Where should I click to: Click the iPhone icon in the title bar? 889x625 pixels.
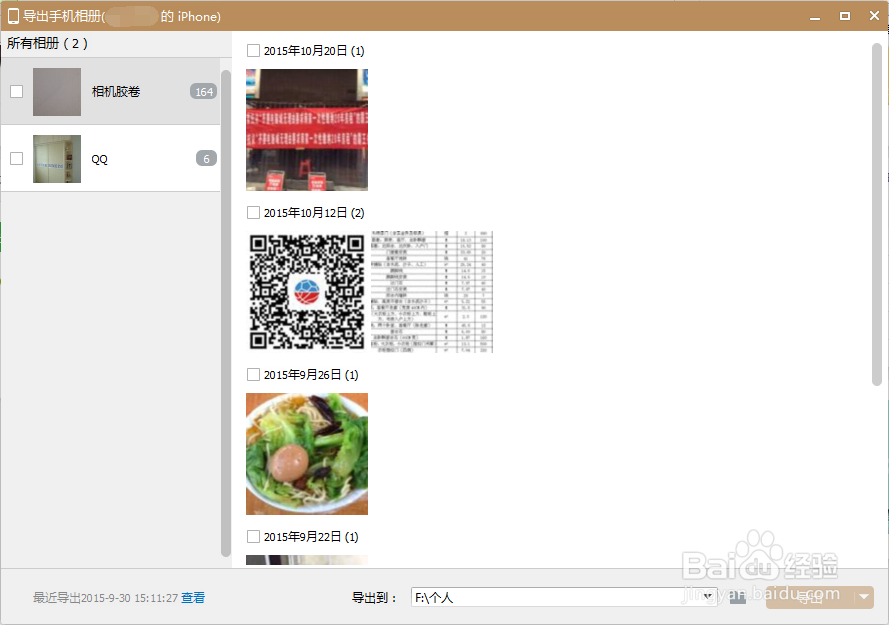[x=11, y=15]
